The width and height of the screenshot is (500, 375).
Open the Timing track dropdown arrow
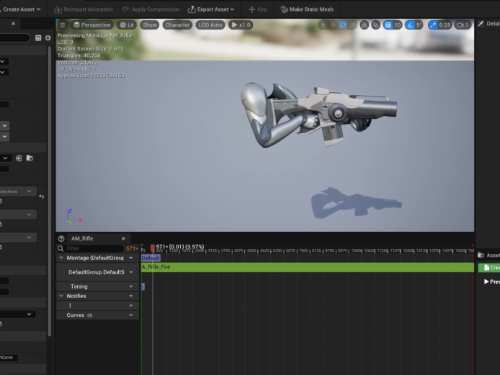click(x=131, y=286)
